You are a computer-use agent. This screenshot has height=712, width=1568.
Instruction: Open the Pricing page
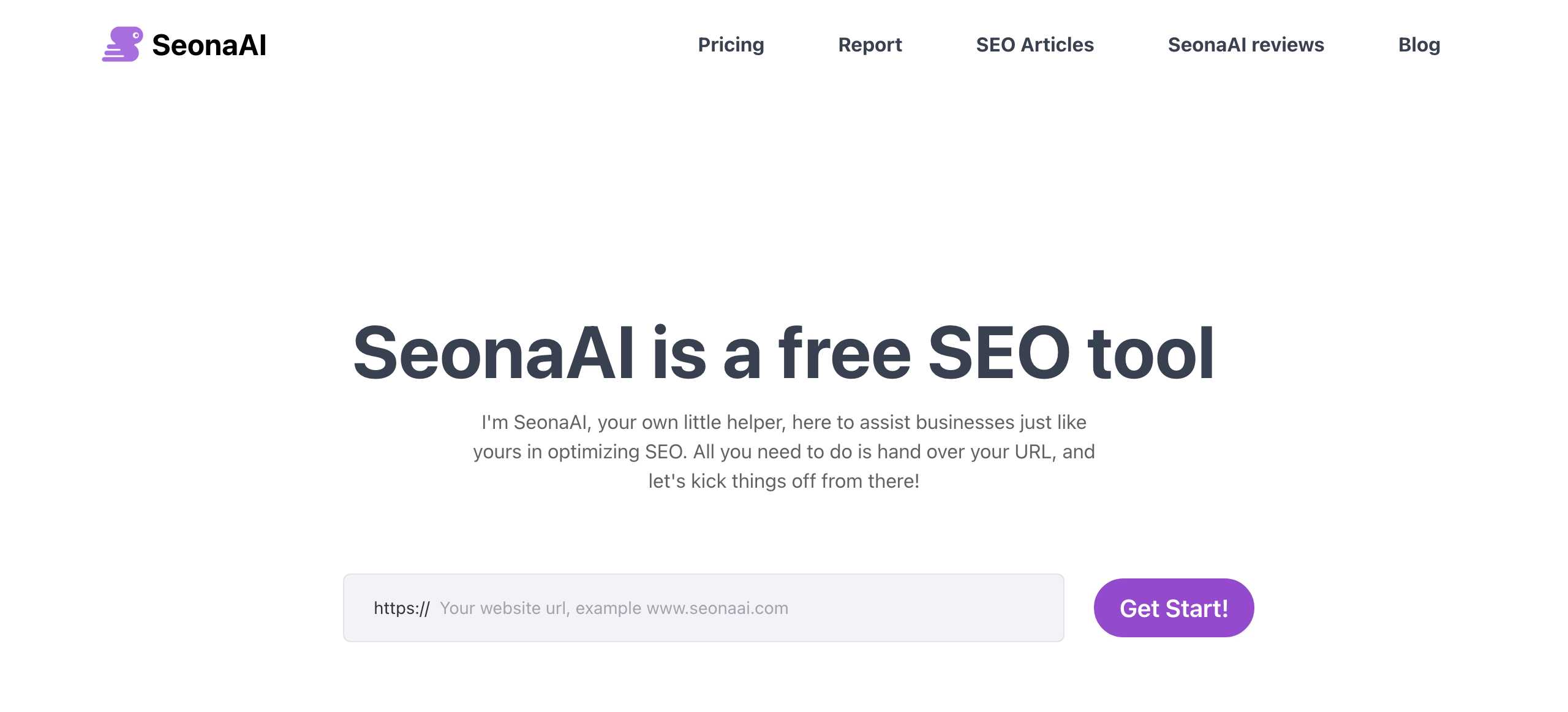[731, 45]
